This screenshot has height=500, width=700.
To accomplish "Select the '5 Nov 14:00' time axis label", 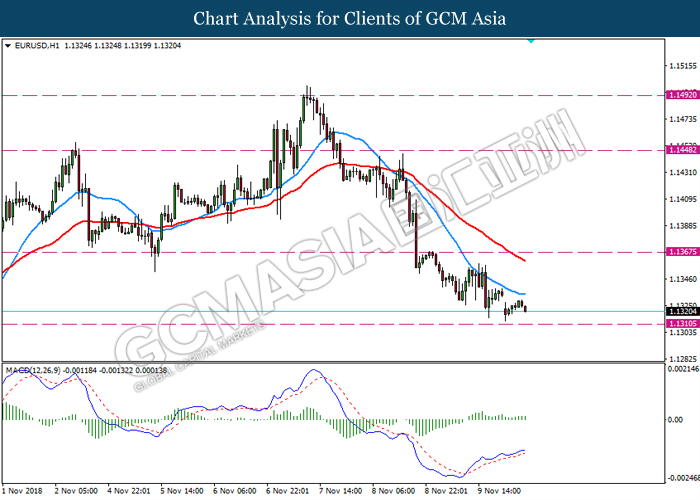I will 182,491.
